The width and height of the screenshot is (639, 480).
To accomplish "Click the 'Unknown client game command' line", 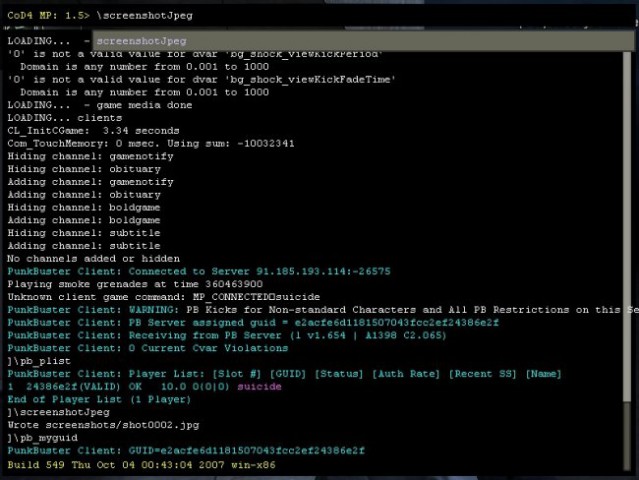I will (163, 297).
